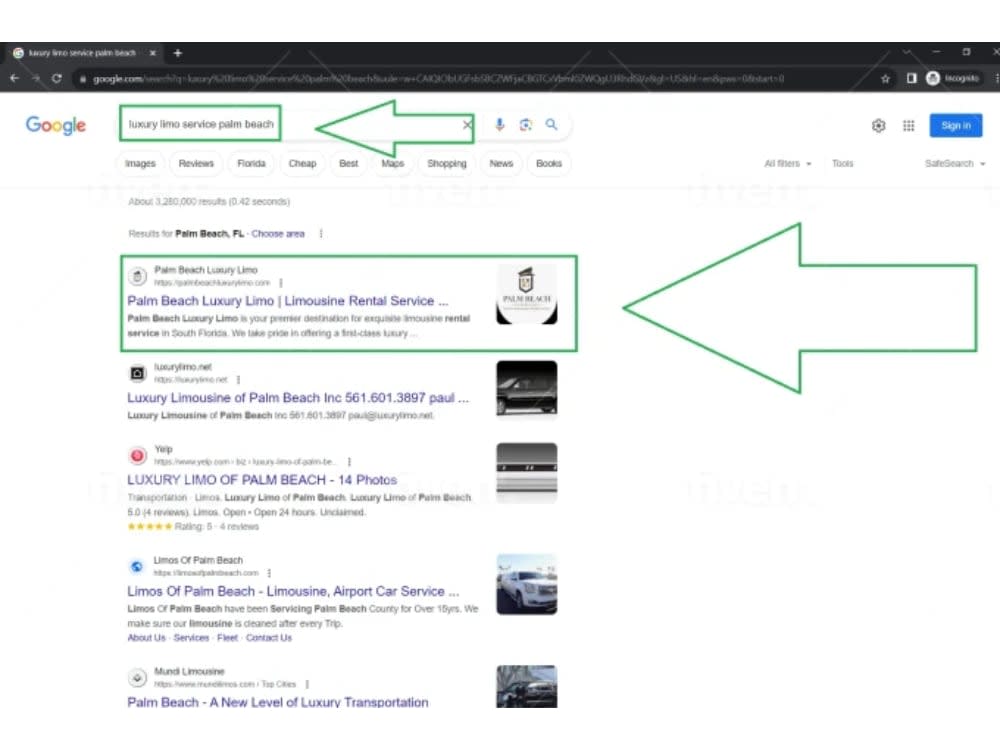This screenshot has width=1000, height=750.
Task: Click the Yelp favicon
Action: 137,455
